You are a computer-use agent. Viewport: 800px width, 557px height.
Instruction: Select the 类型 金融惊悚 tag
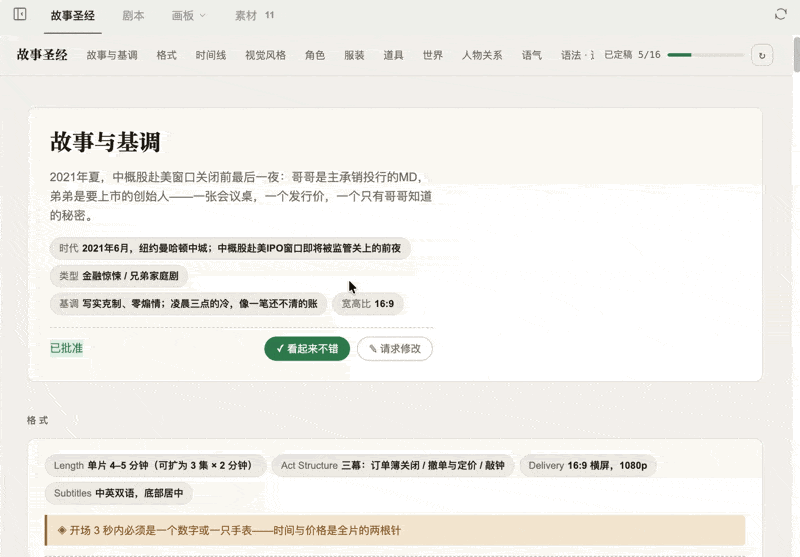pos(119,276)
